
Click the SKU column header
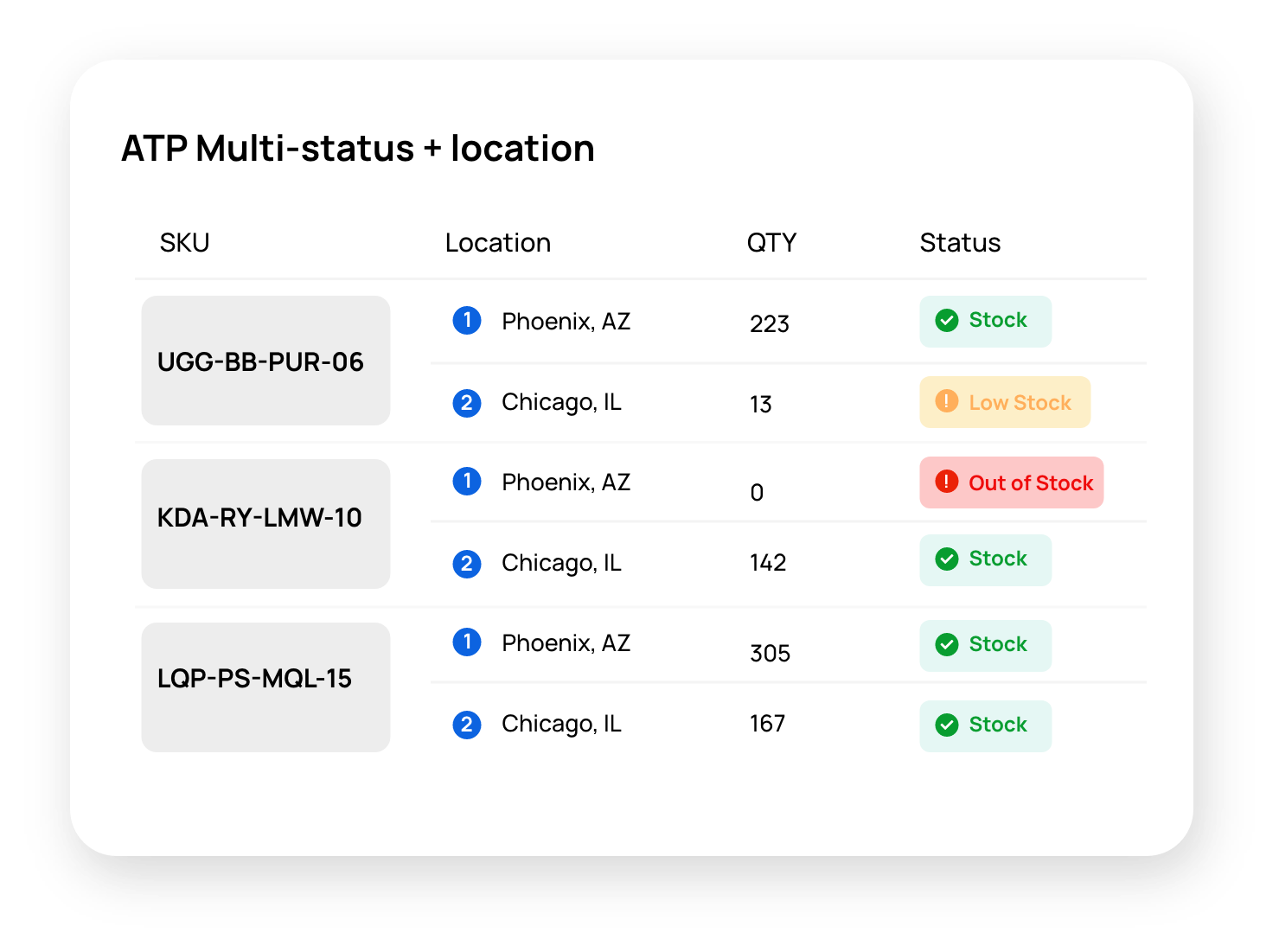184,243
